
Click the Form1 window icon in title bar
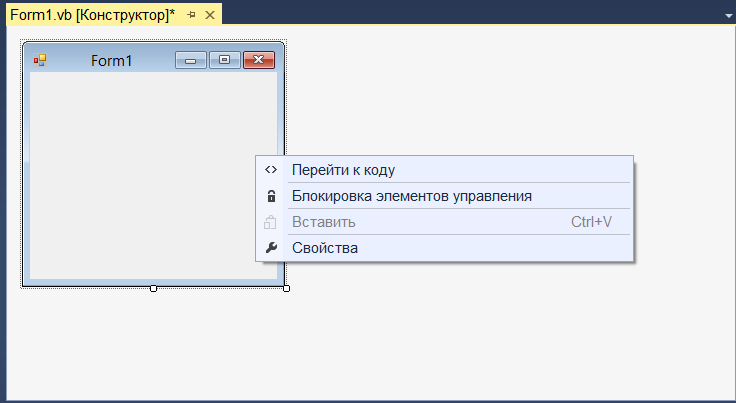[40, 60]
